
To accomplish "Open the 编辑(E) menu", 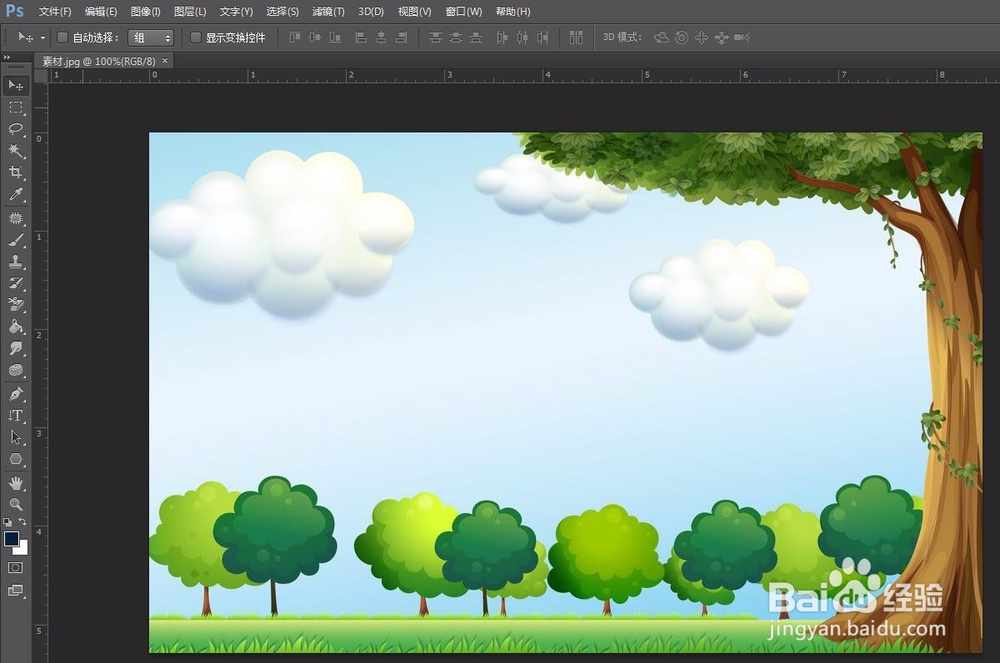I will [101, 11].
